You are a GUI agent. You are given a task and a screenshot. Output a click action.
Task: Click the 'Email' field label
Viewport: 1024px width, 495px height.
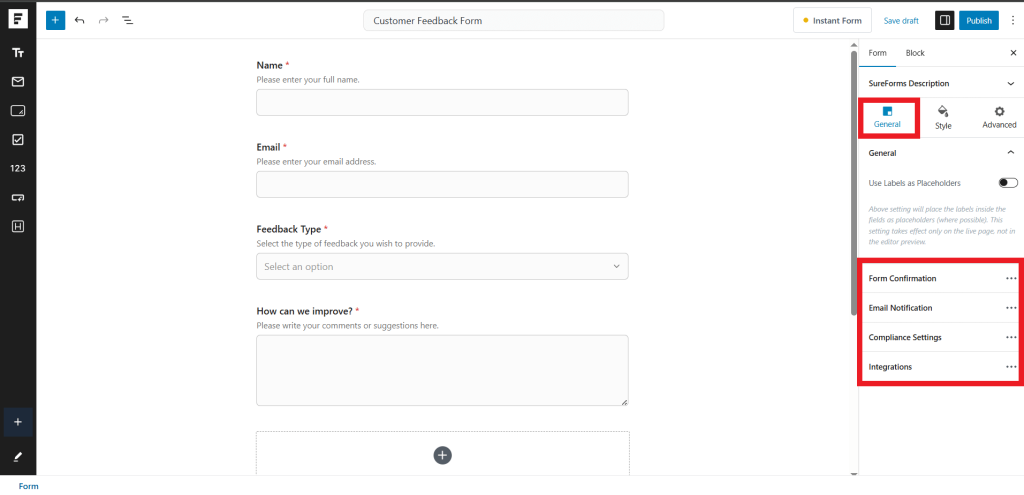point(268,147)
